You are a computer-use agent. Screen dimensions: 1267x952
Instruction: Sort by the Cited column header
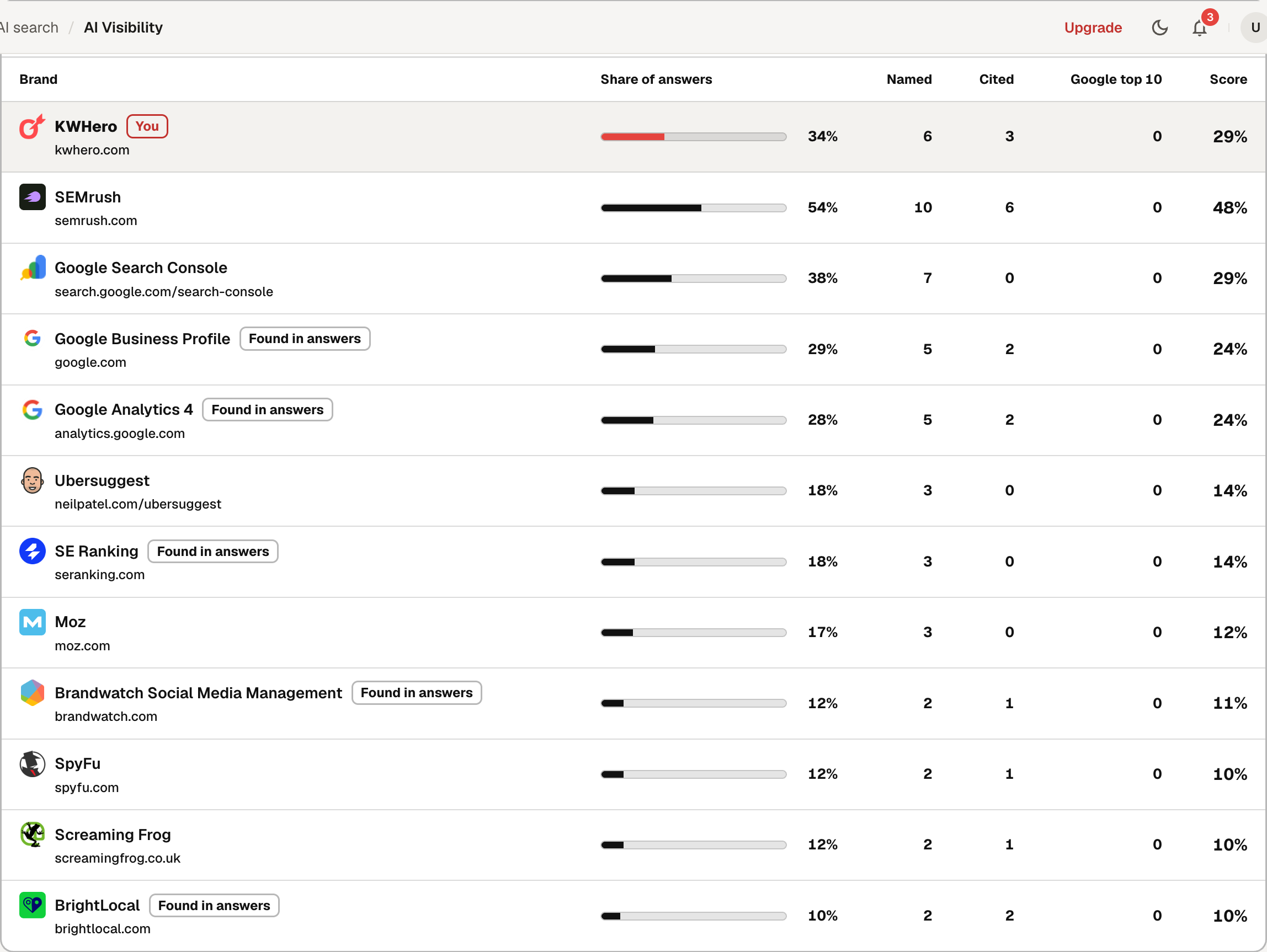(996, 79)
